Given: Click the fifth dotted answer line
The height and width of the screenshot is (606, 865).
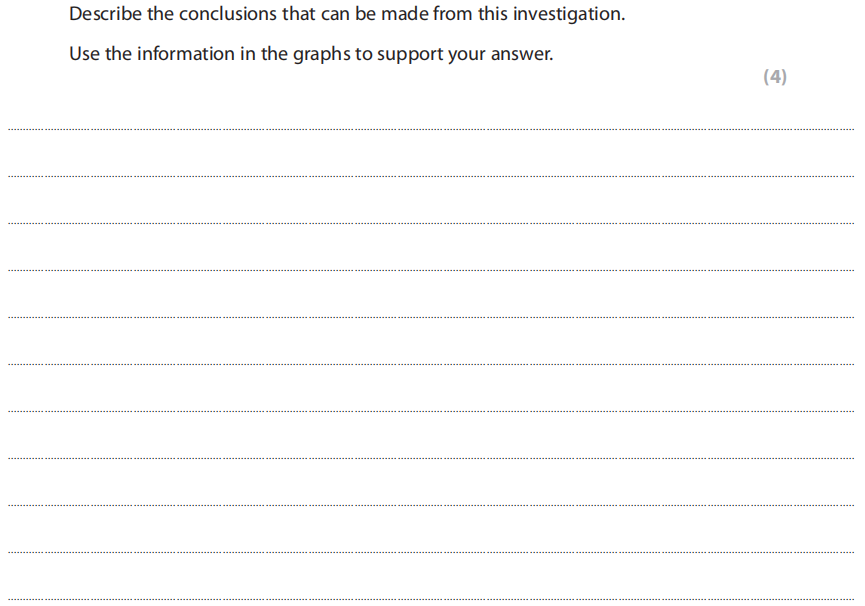Looking at the screenshot, I should (430, 317).
